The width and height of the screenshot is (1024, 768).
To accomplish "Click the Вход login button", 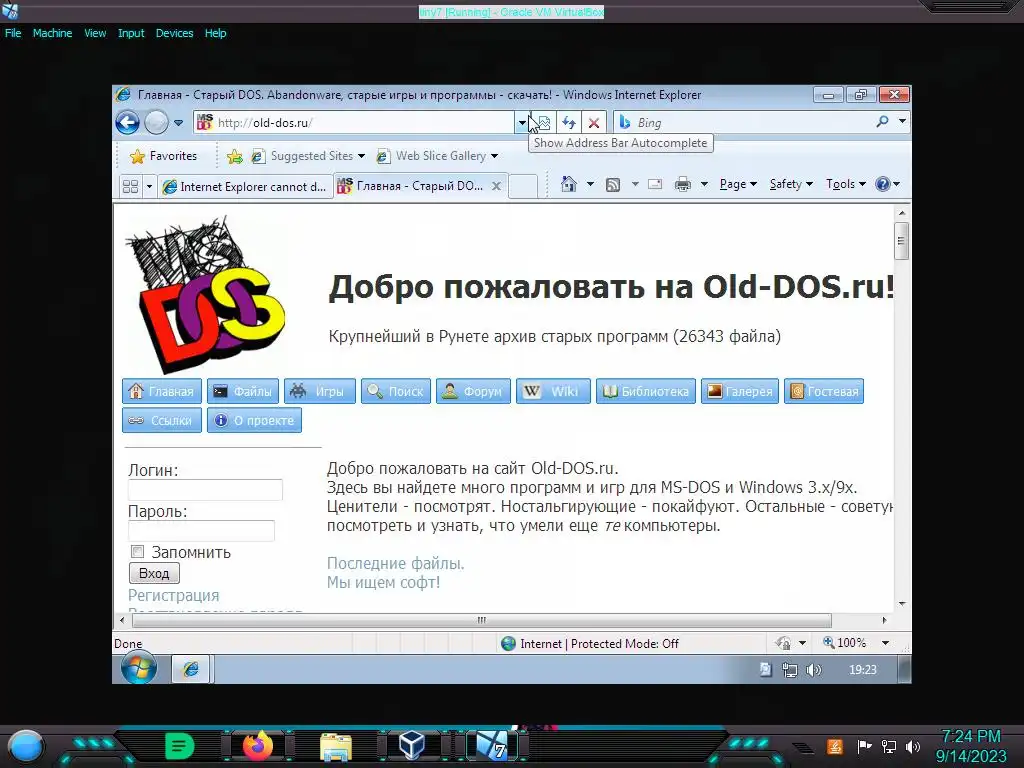I will point(154,573).
